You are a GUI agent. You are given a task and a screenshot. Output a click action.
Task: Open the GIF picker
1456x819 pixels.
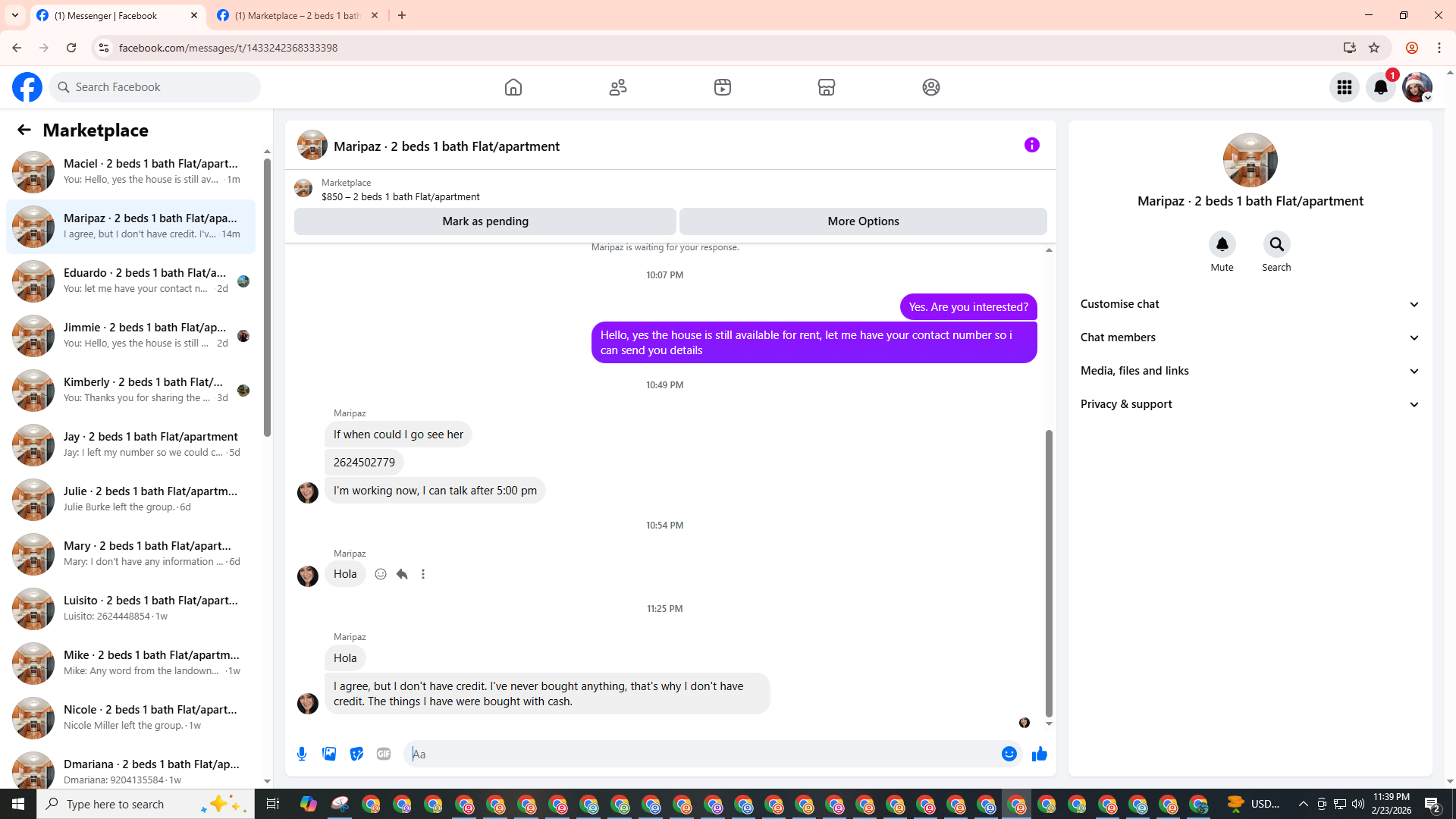[x=384, y=754]
